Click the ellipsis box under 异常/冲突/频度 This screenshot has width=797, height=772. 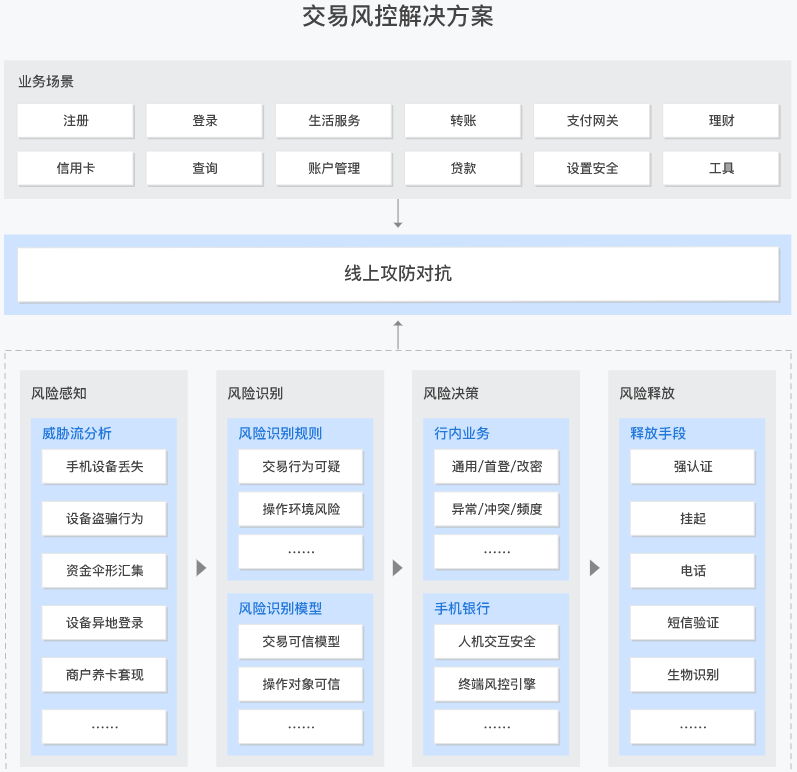click(x=497, y=552)
